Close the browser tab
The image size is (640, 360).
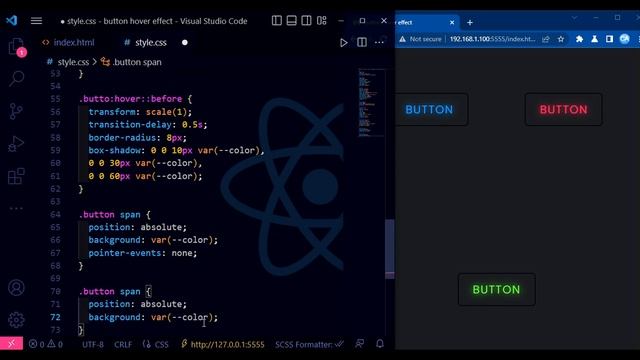coord(452,22)
